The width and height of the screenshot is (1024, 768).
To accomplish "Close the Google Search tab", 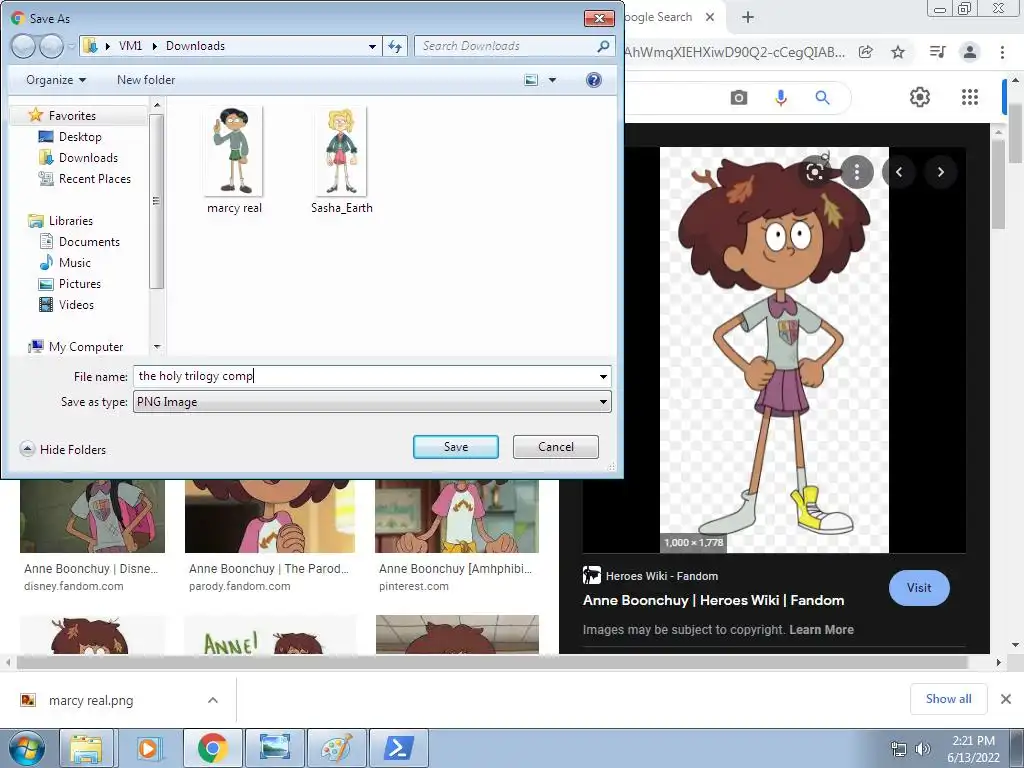I will coord(710,18).
